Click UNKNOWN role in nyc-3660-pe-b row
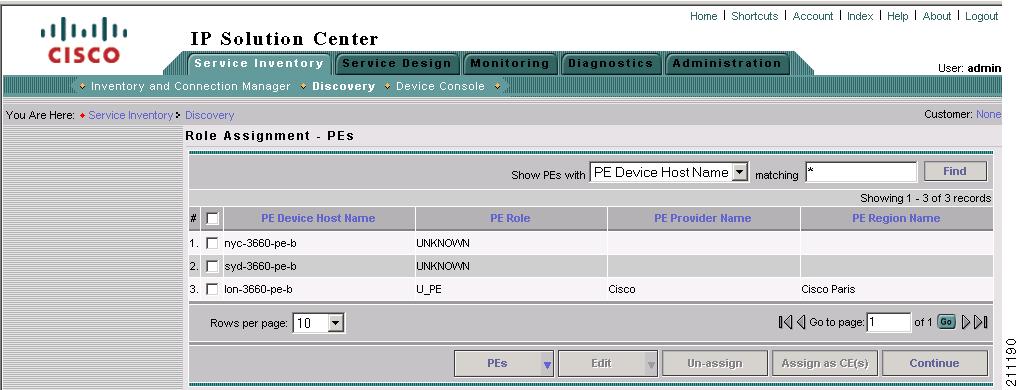1020x390 pixels. (x=443, y=243)
